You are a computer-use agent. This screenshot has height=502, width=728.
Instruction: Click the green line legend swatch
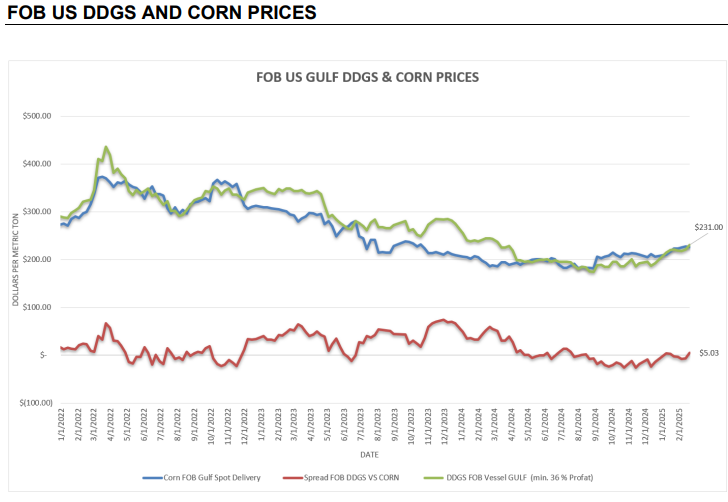[x=433, y=478]
